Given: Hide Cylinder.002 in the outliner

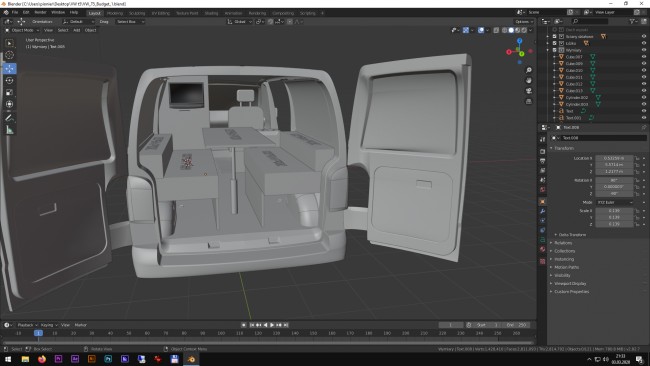Looking at the screenshot, I should pos(644,97).
